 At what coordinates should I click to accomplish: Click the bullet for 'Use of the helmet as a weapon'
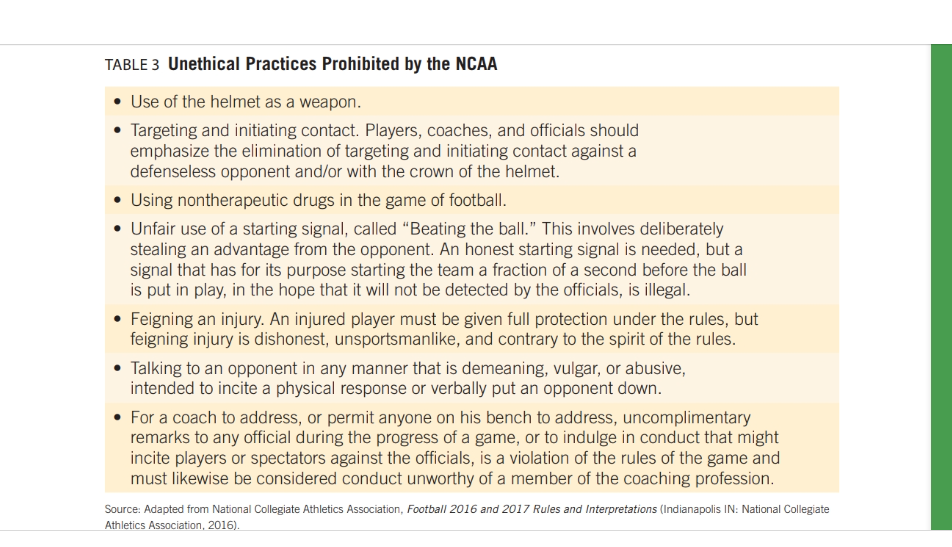pyautogui.click(x=118, y=101)
